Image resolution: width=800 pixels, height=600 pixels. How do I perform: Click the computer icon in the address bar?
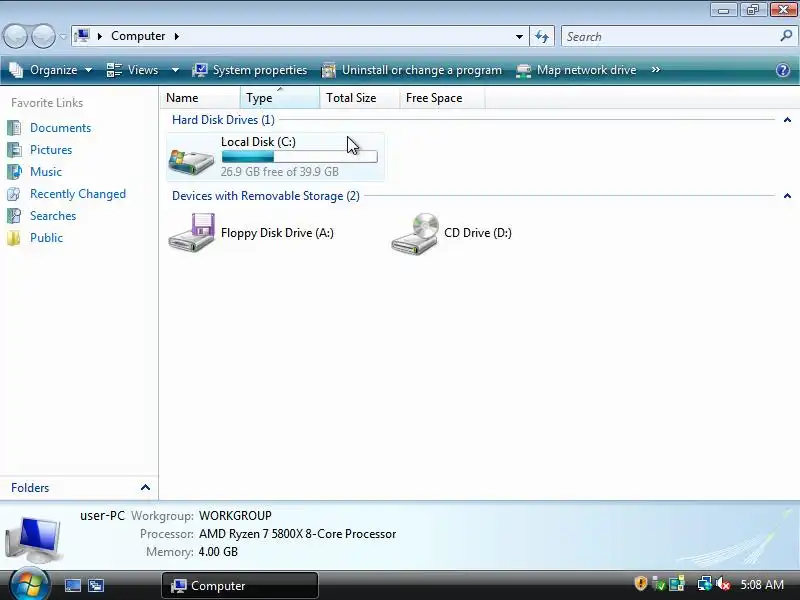pyautogui.click(x=82, y=36)
